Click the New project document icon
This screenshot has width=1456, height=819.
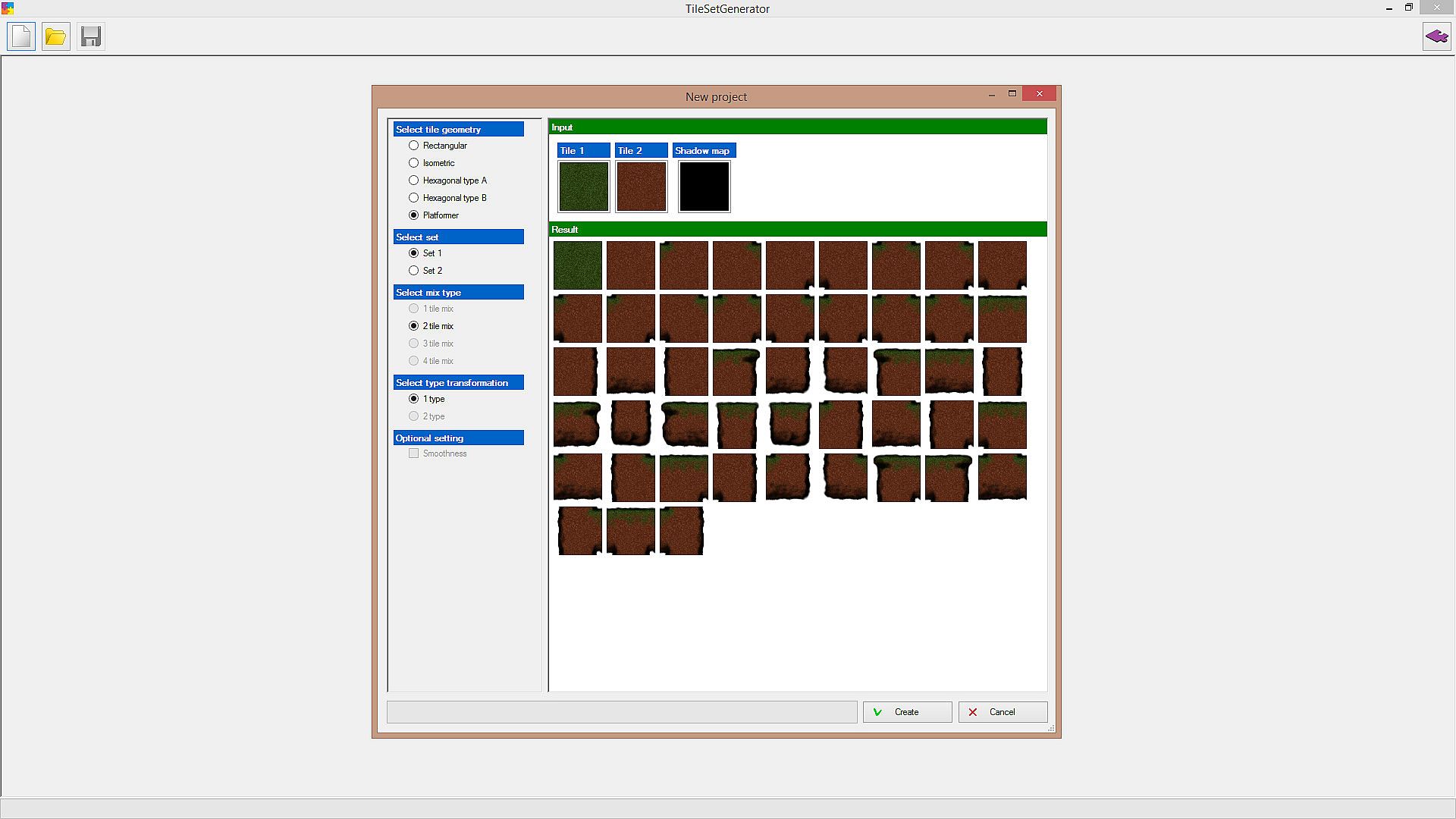tap(21, 36)
